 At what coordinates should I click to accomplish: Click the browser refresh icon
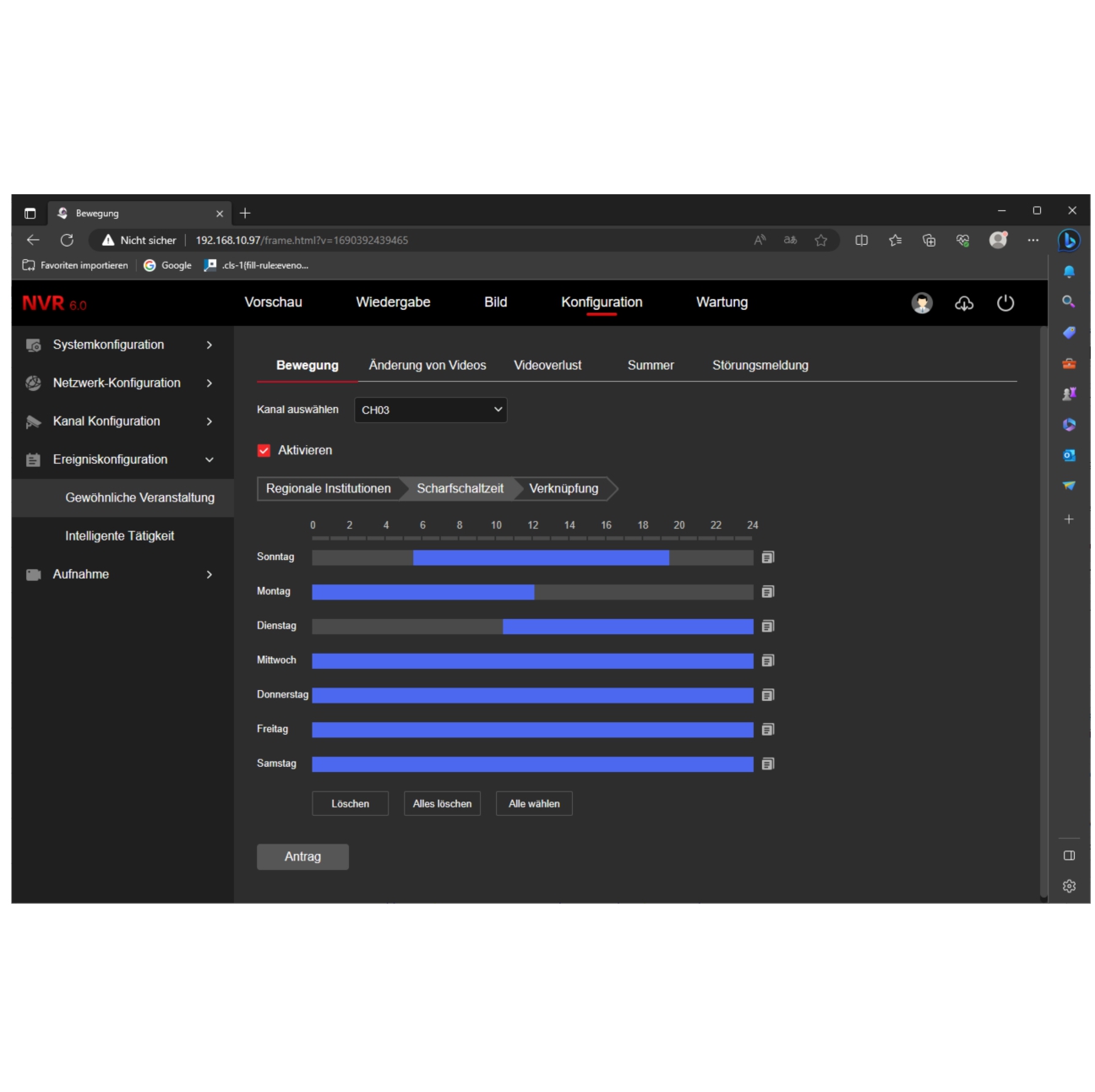pos(67,240)
